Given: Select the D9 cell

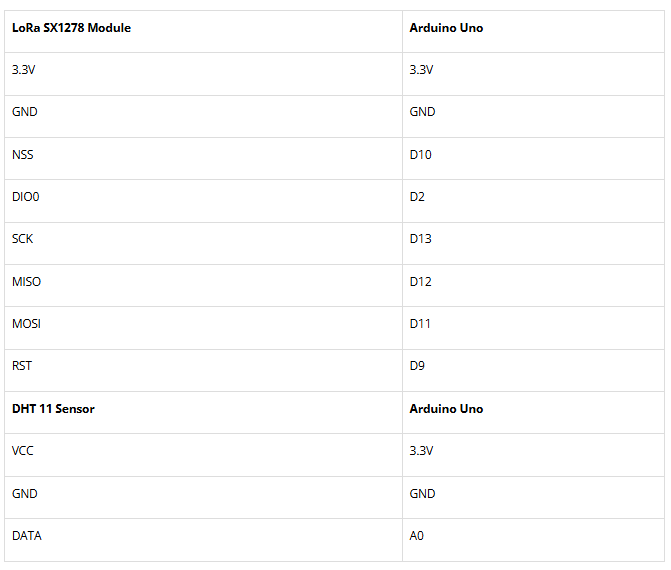Looking at the screenshot, I should click(417, 366).
